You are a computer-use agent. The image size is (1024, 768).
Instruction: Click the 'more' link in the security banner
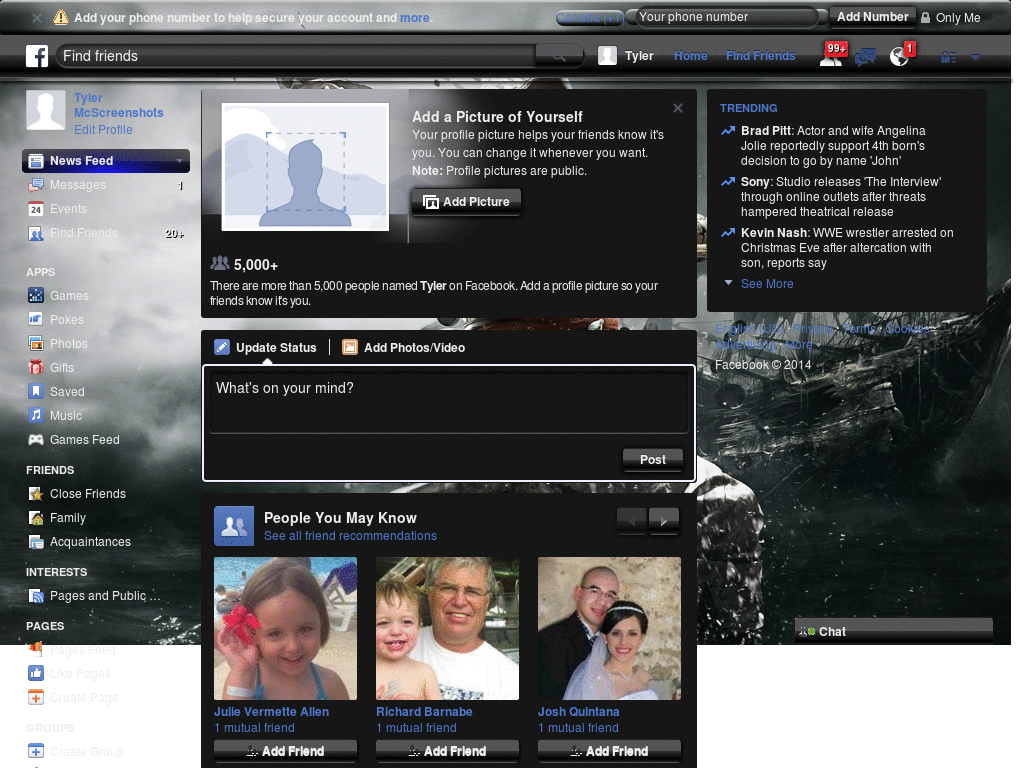pos(415,18)
